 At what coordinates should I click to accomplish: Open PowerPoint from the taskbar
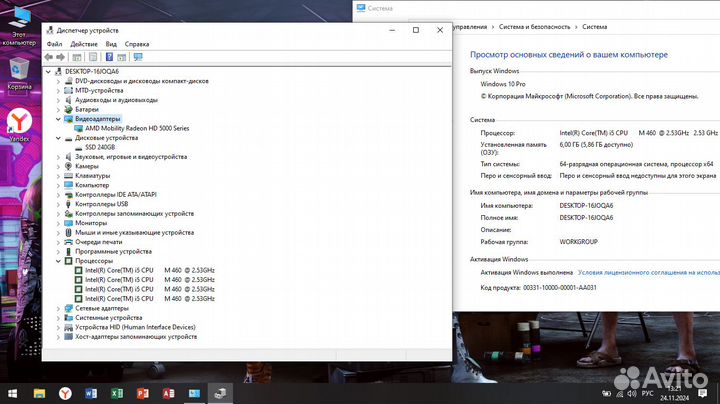142,393
